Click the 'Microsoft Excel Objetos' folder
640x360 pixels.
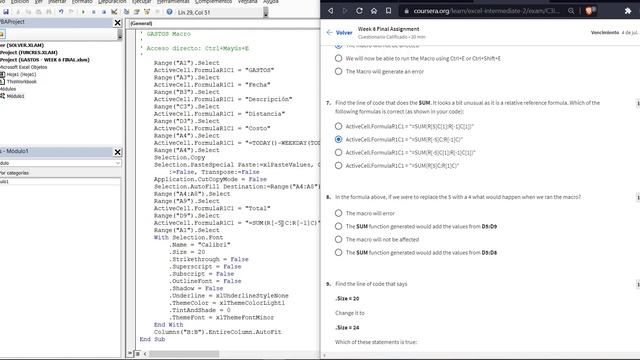click(24, 67)
